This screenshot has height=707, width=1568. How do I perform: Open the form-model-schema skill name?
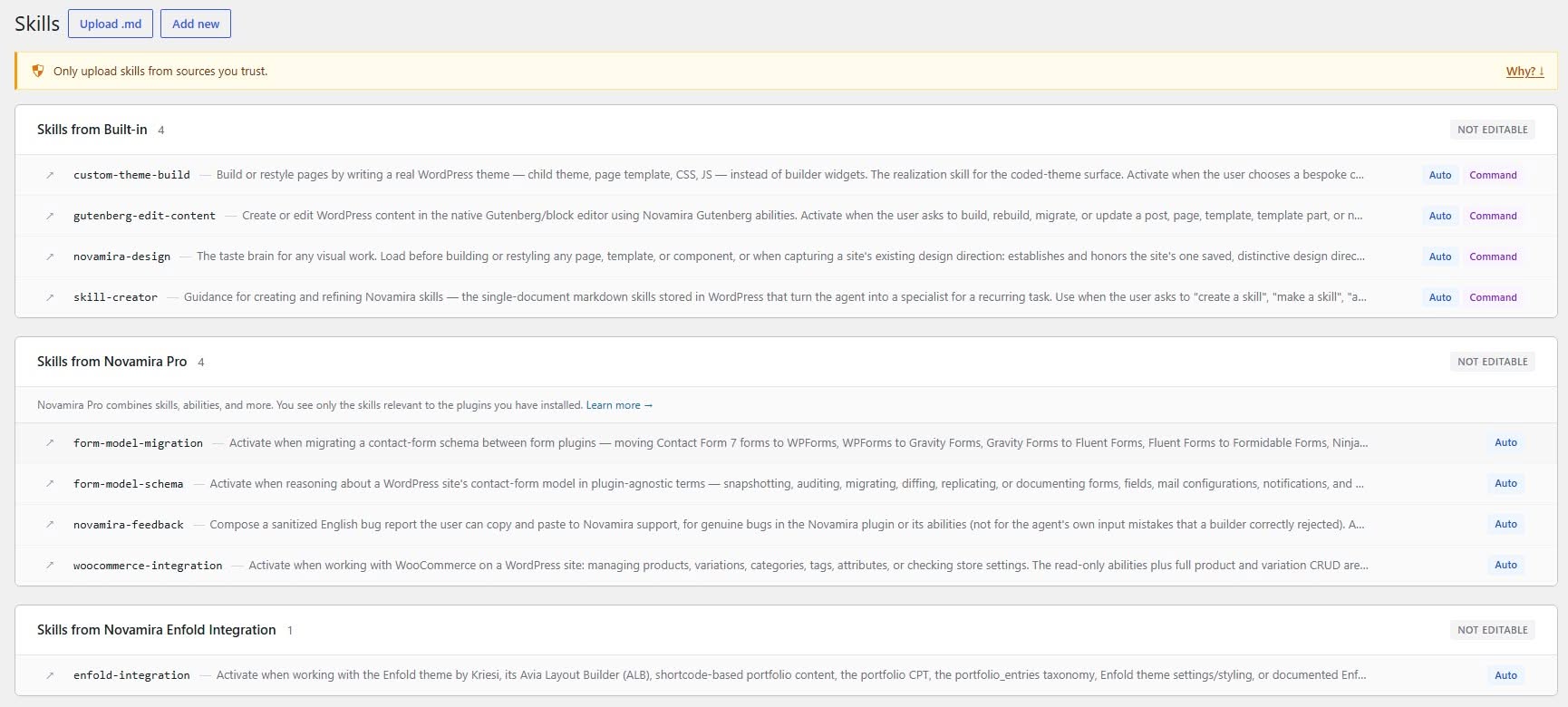[128, 484]
